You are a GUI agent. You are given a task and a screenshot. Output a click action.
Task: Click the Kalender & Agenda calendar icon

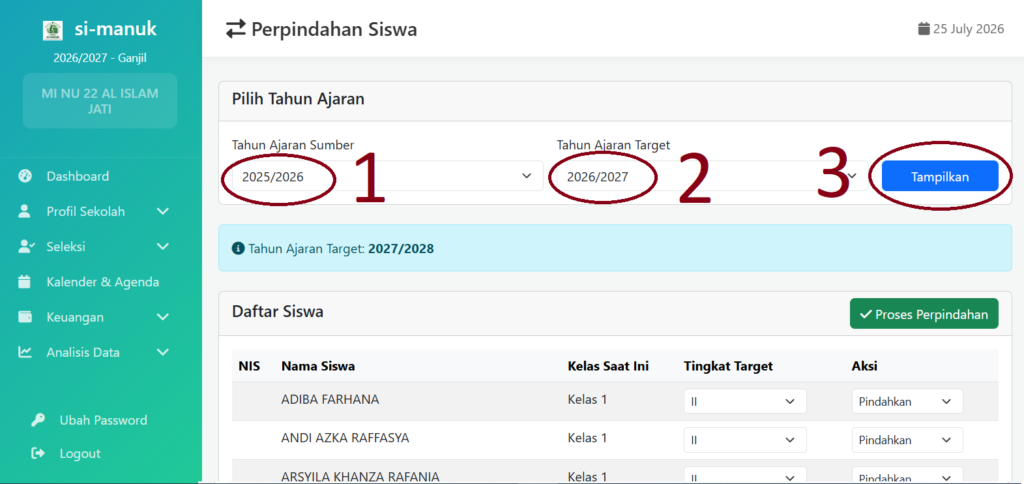(x=25, y=282)
